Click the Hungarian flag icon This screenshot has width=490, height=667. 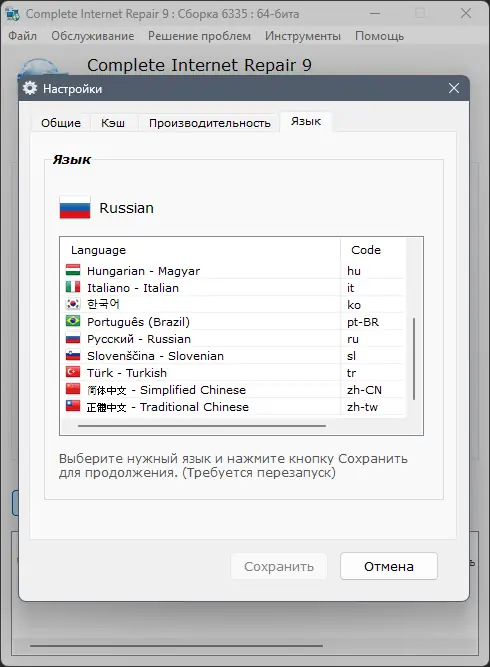pyautogui.click(x=73, y=270)
